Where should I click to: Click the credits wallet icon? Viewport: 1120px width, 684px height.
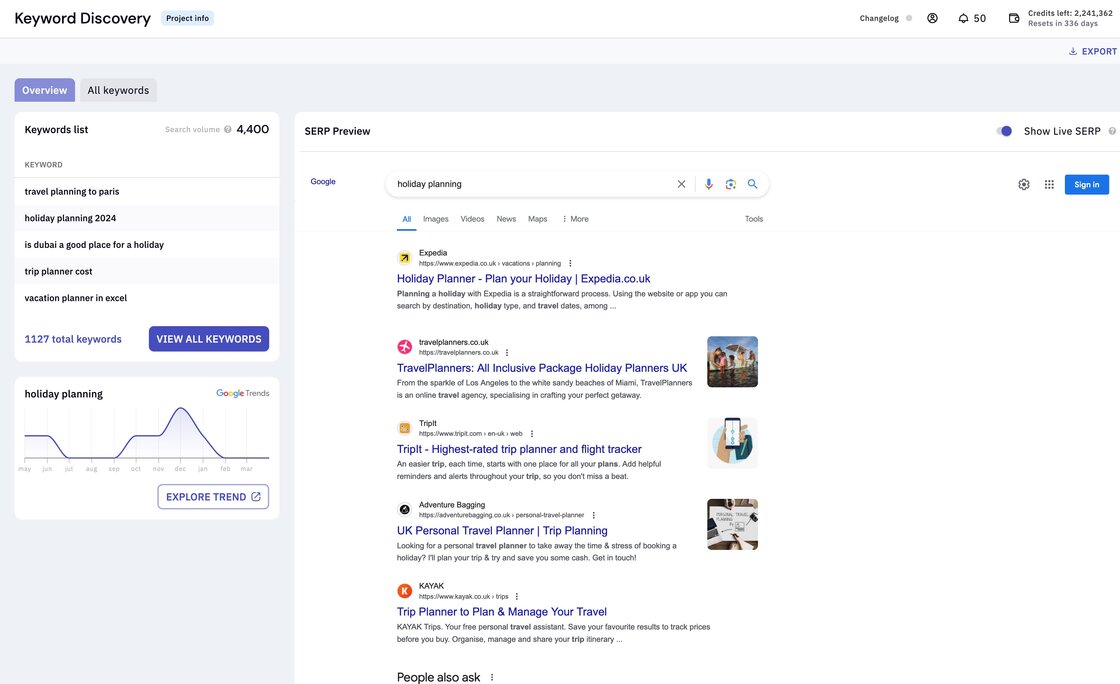[x=1014, y=18]
